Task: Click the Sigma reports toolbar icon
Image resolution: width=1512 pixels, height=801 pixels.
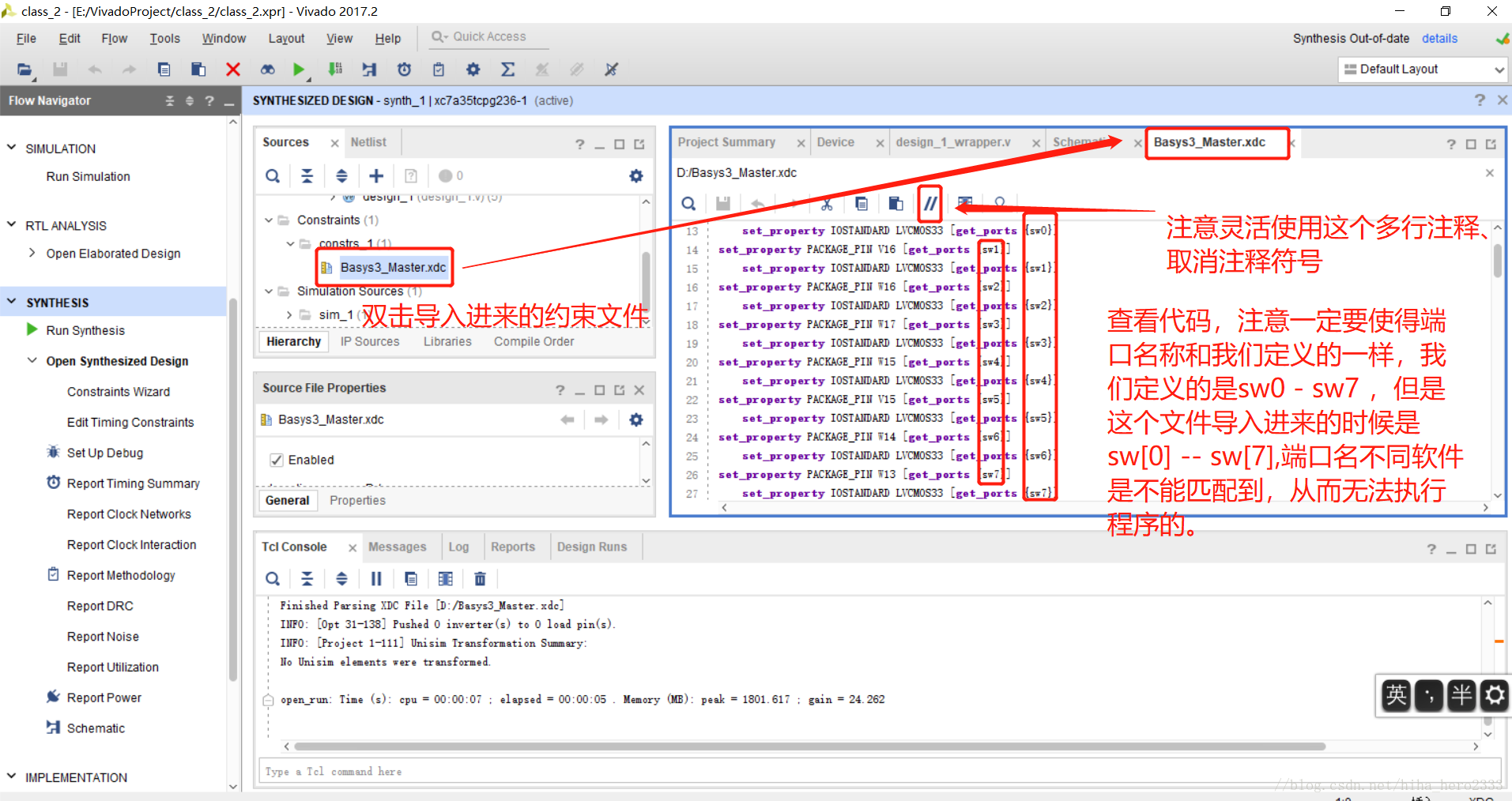Action: pyautogui.click(x=507, y=70)
